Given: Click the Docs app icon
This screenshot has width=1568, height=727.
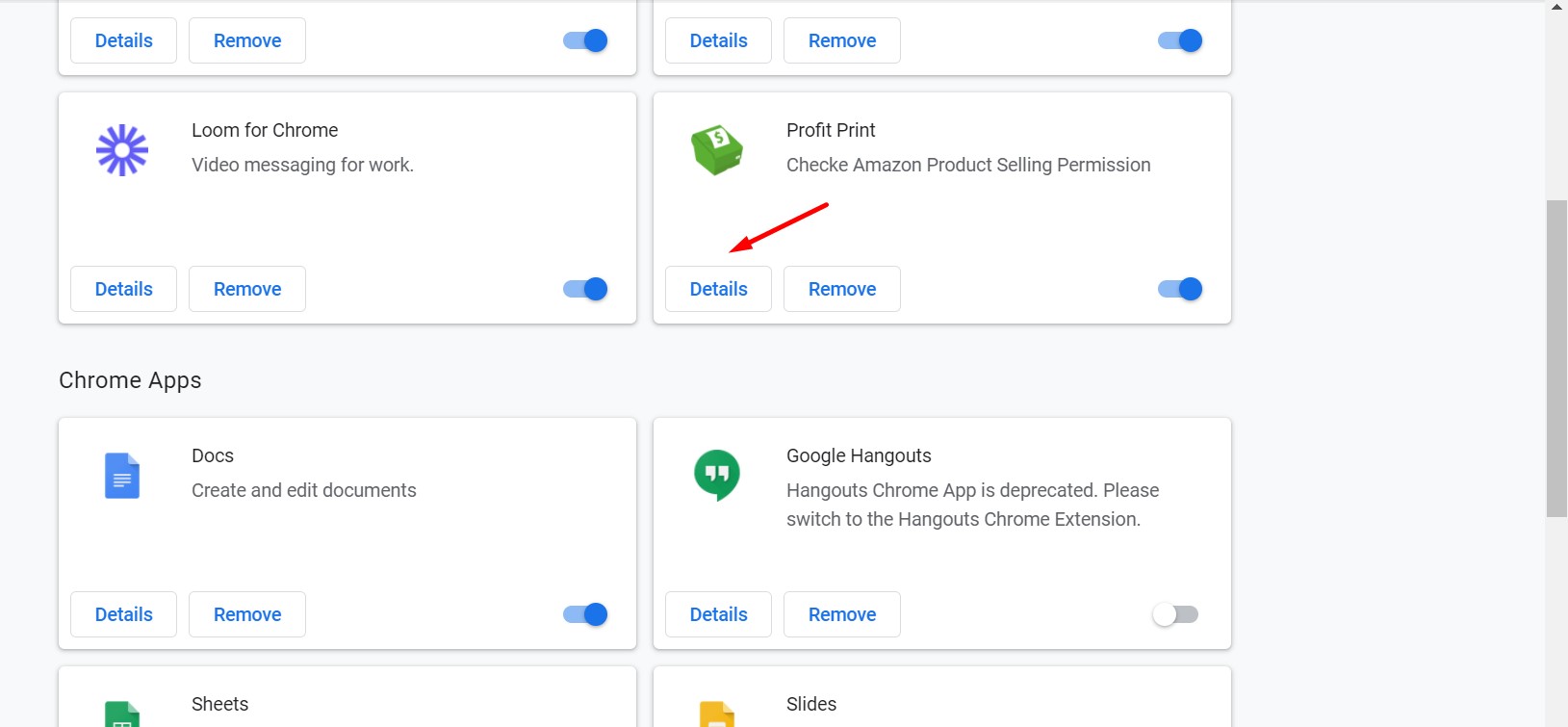Looking at the screenshot, I should tap(122, 476).
